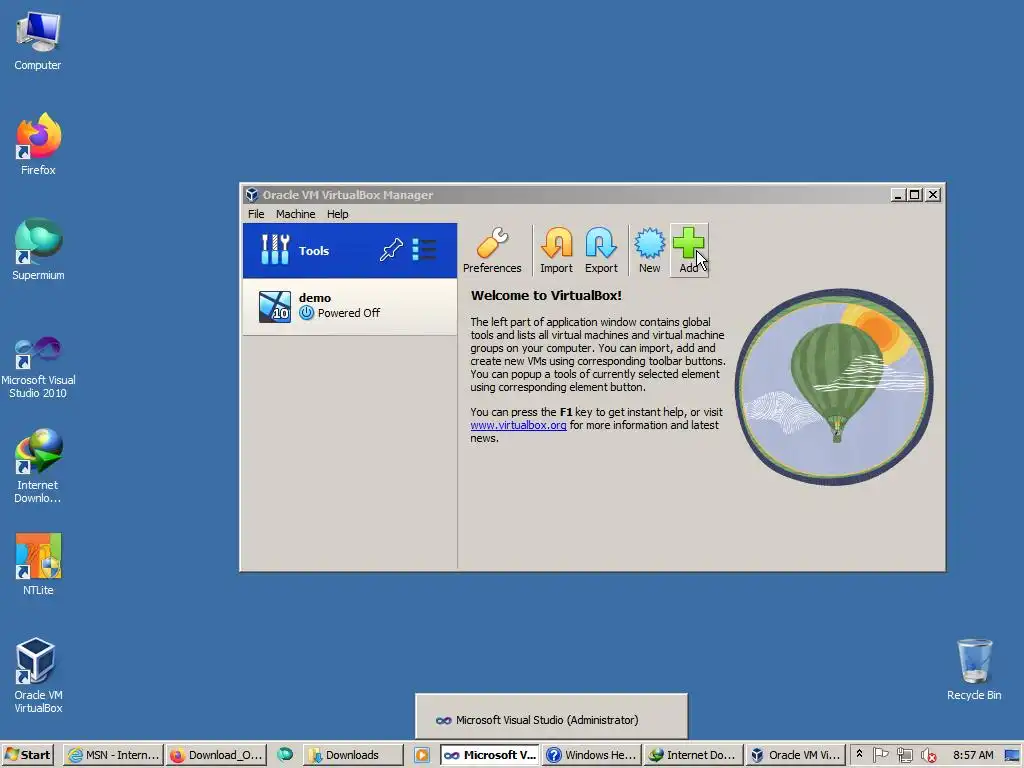This screenshot has width=1024, height=768.
Task: Click the Microsoft Visual Studio 2010 shortcut
Action: [38, 367]
